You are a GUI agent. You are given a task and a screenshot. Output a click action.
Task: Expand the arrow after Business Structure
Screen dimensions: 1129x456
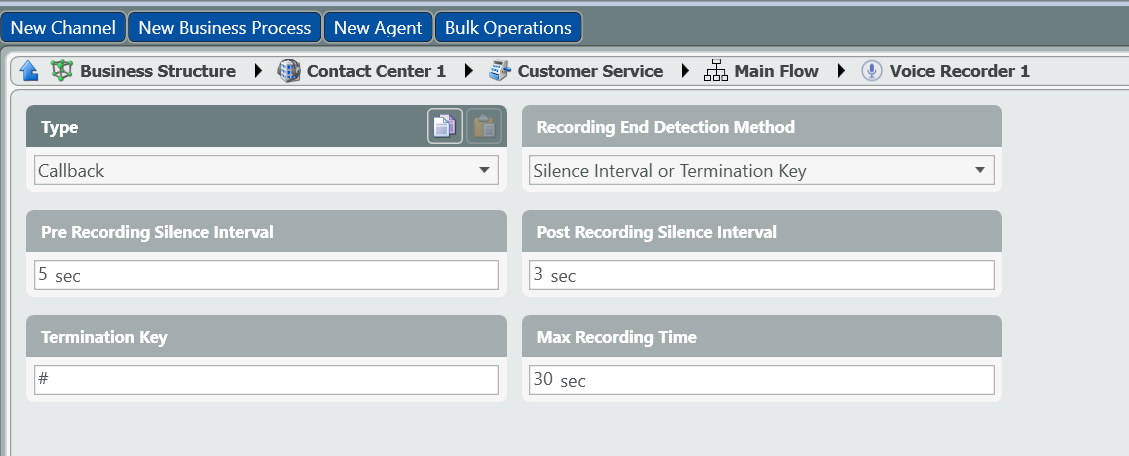point(259,71)
